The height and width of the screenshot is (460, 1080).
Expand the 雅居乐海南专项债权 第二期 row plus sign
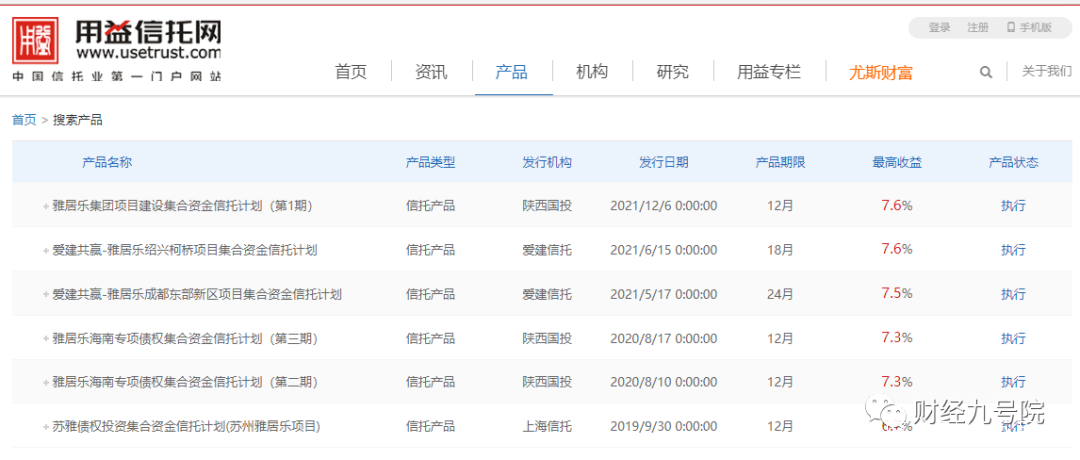point(46,382)
